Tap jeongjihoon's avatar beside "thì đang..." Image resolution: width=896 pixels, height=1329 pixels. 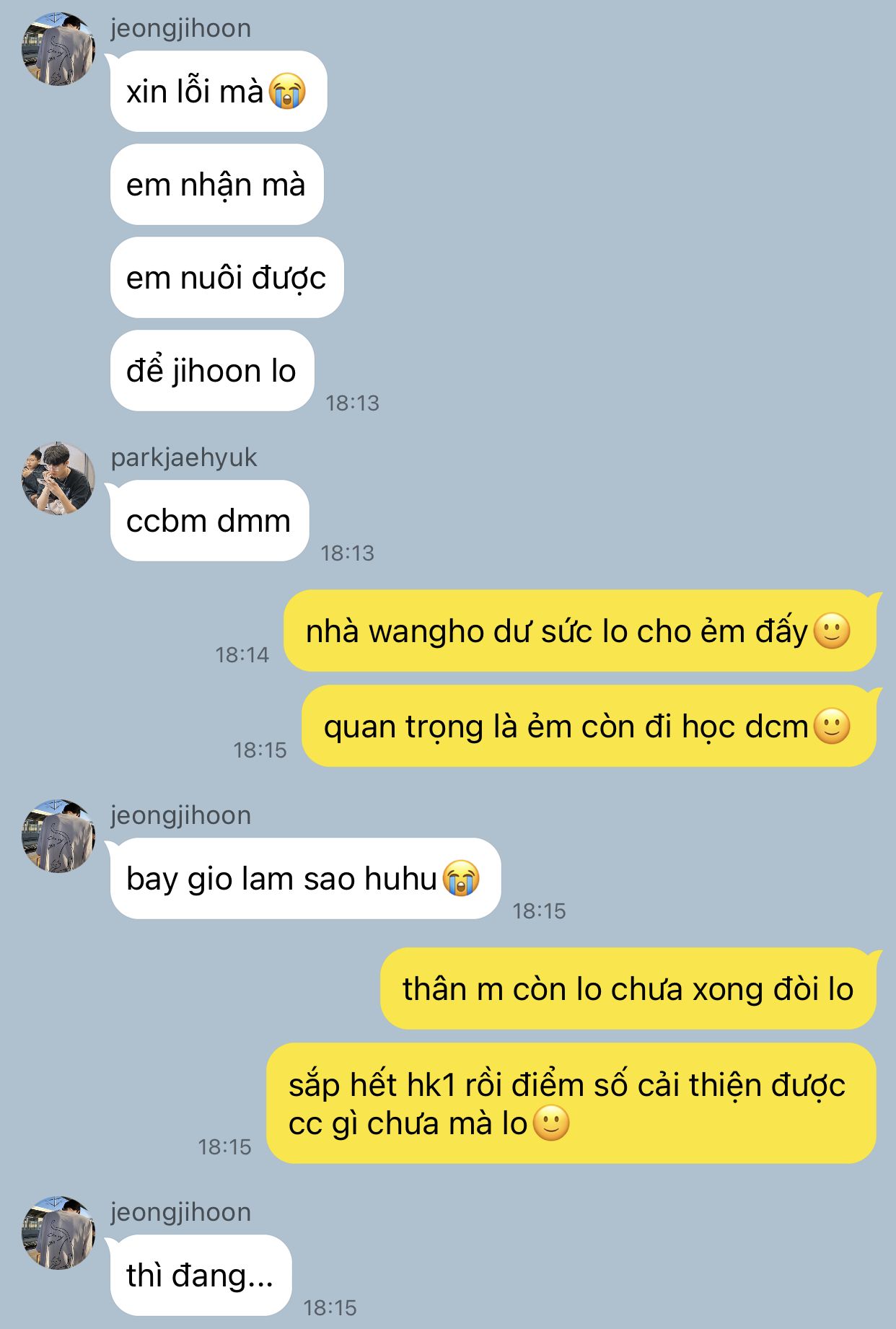coord(58,1233)
